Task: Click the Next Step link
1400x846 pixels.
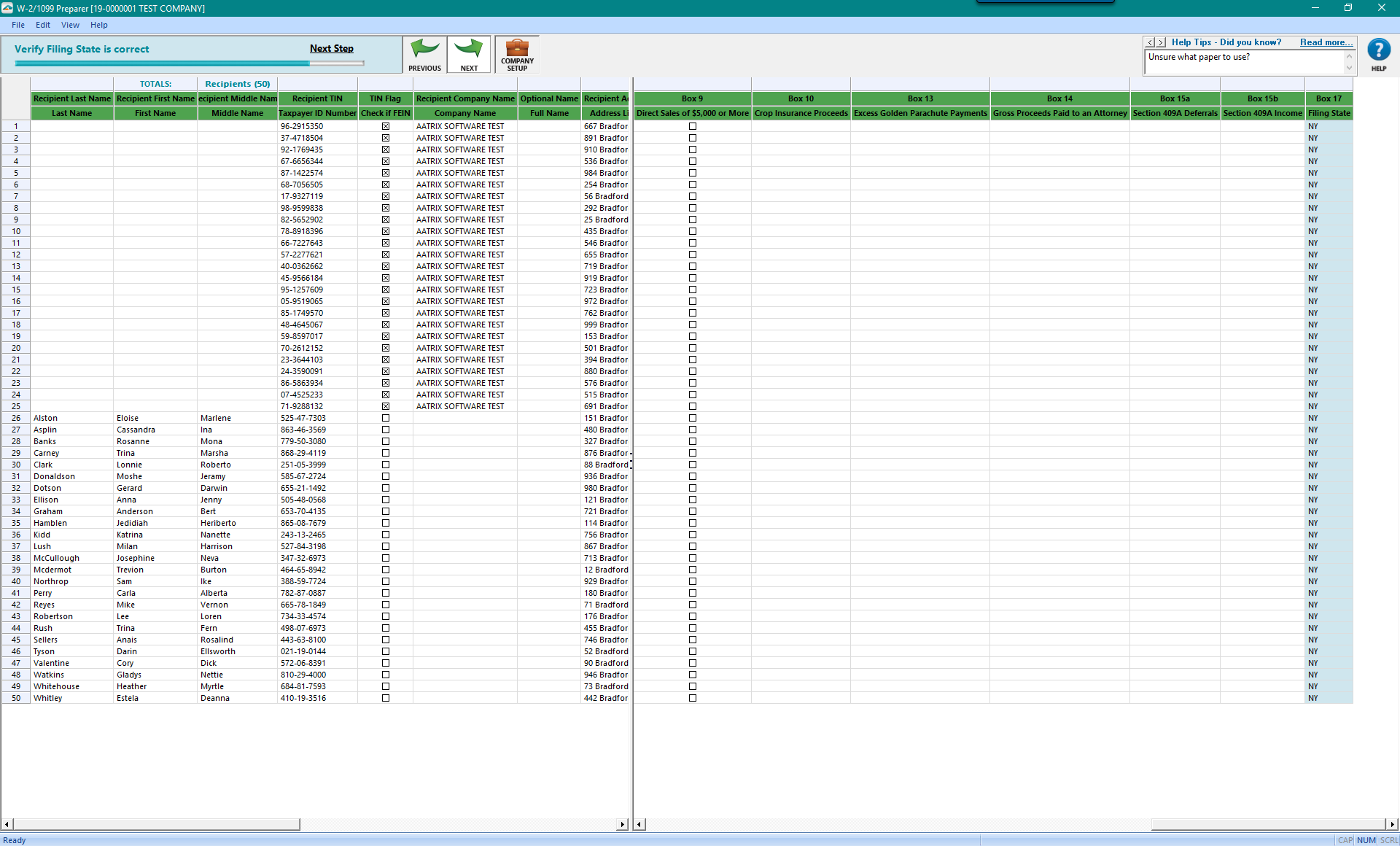Action: click(x=331, y=48)
